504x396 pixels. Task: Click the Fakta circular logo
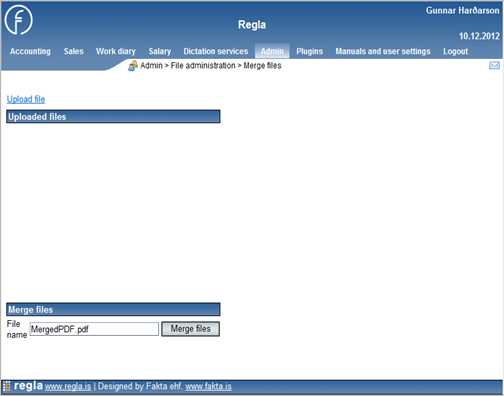pyautogui.click(x=19, y=20)
